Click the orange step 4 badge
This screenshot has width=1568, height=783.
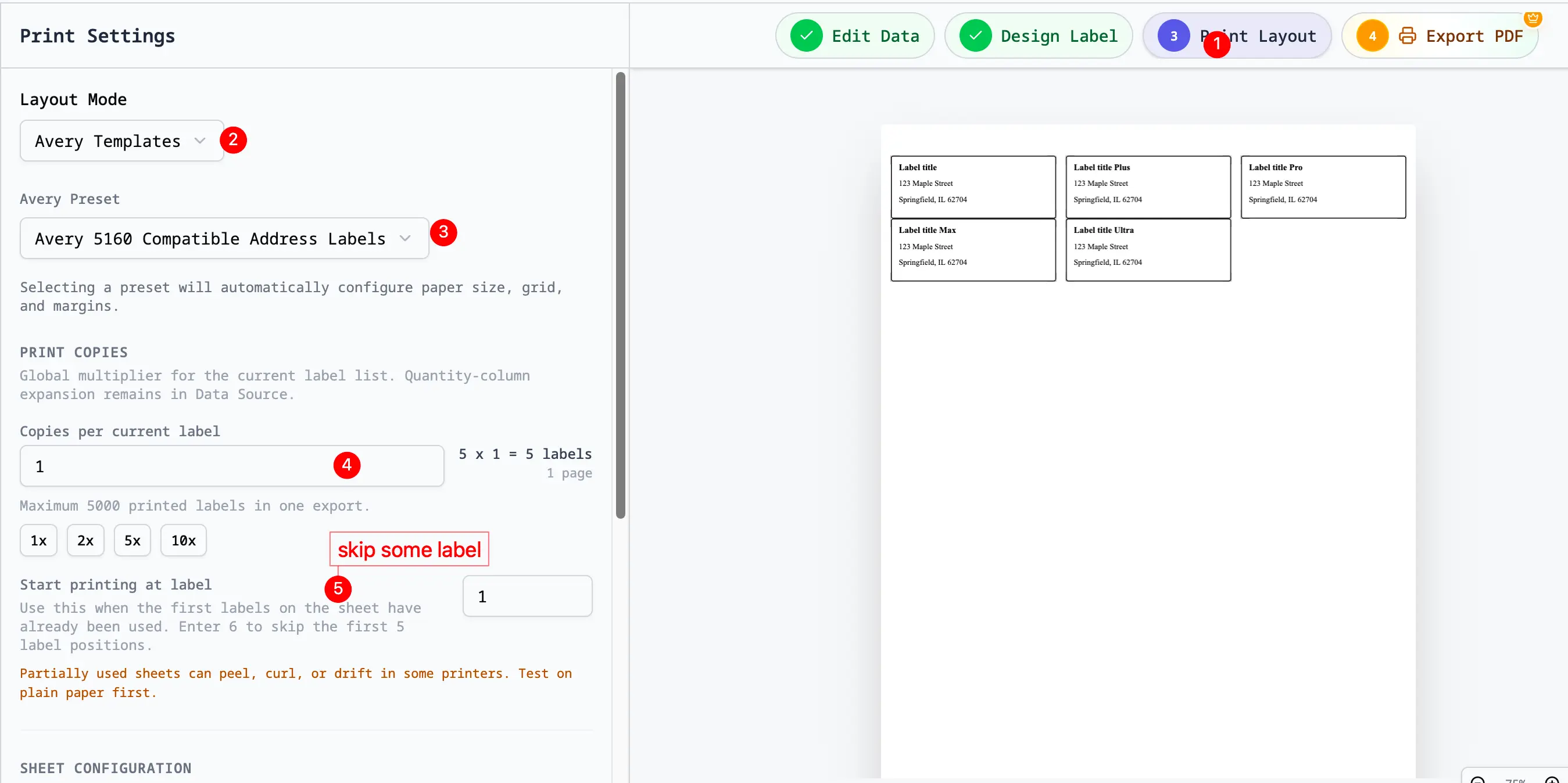click(1372, 36)
